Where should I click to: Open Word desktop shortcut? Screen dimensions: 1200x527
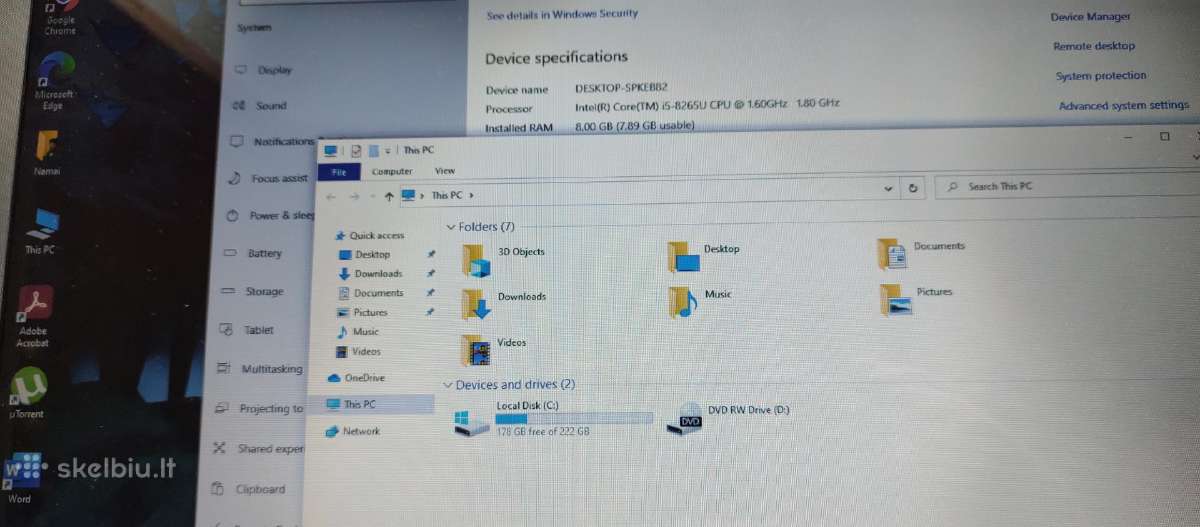(21, 478)
